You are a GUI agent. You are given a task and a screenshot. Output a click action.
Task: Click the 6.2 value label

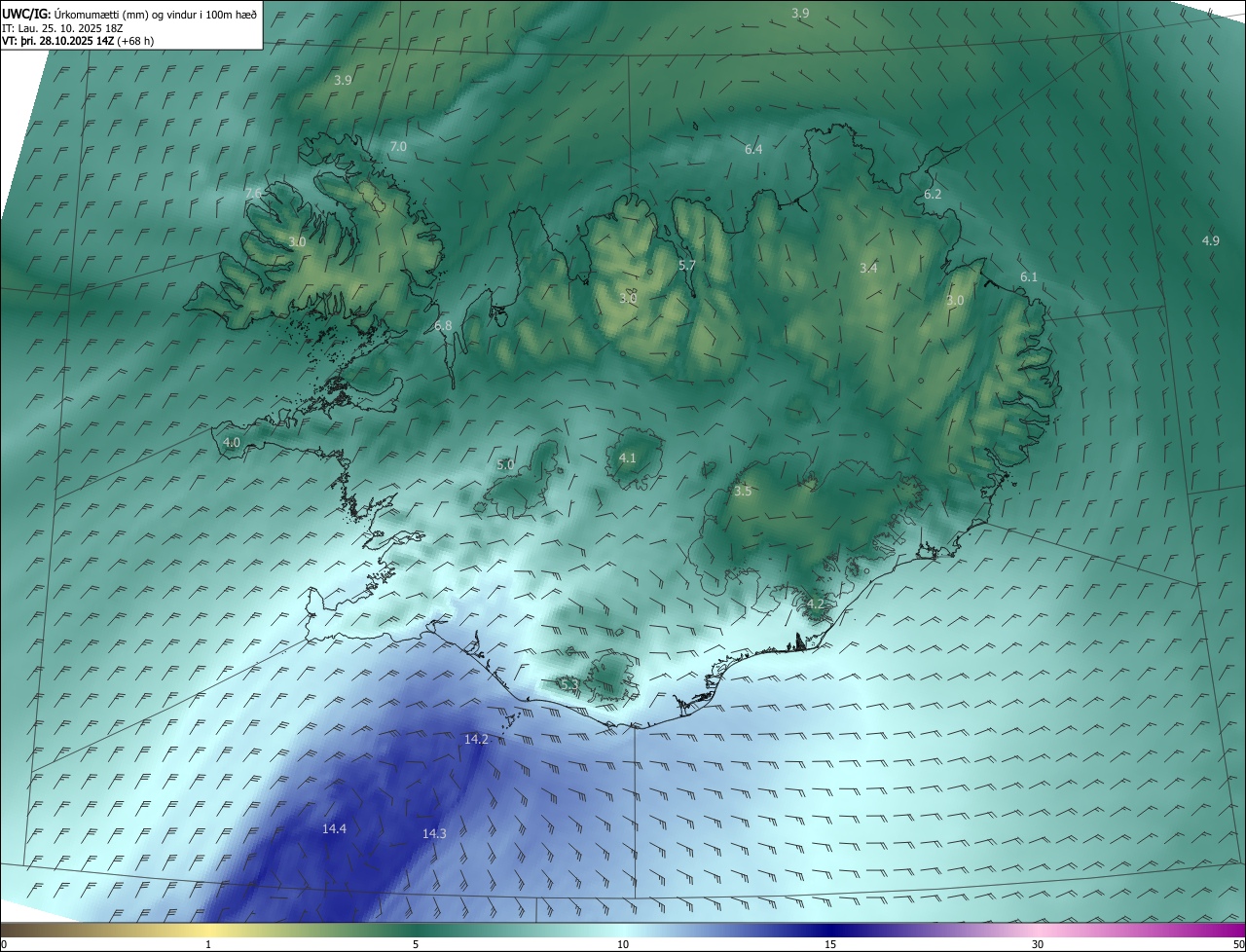coord(933,195)
